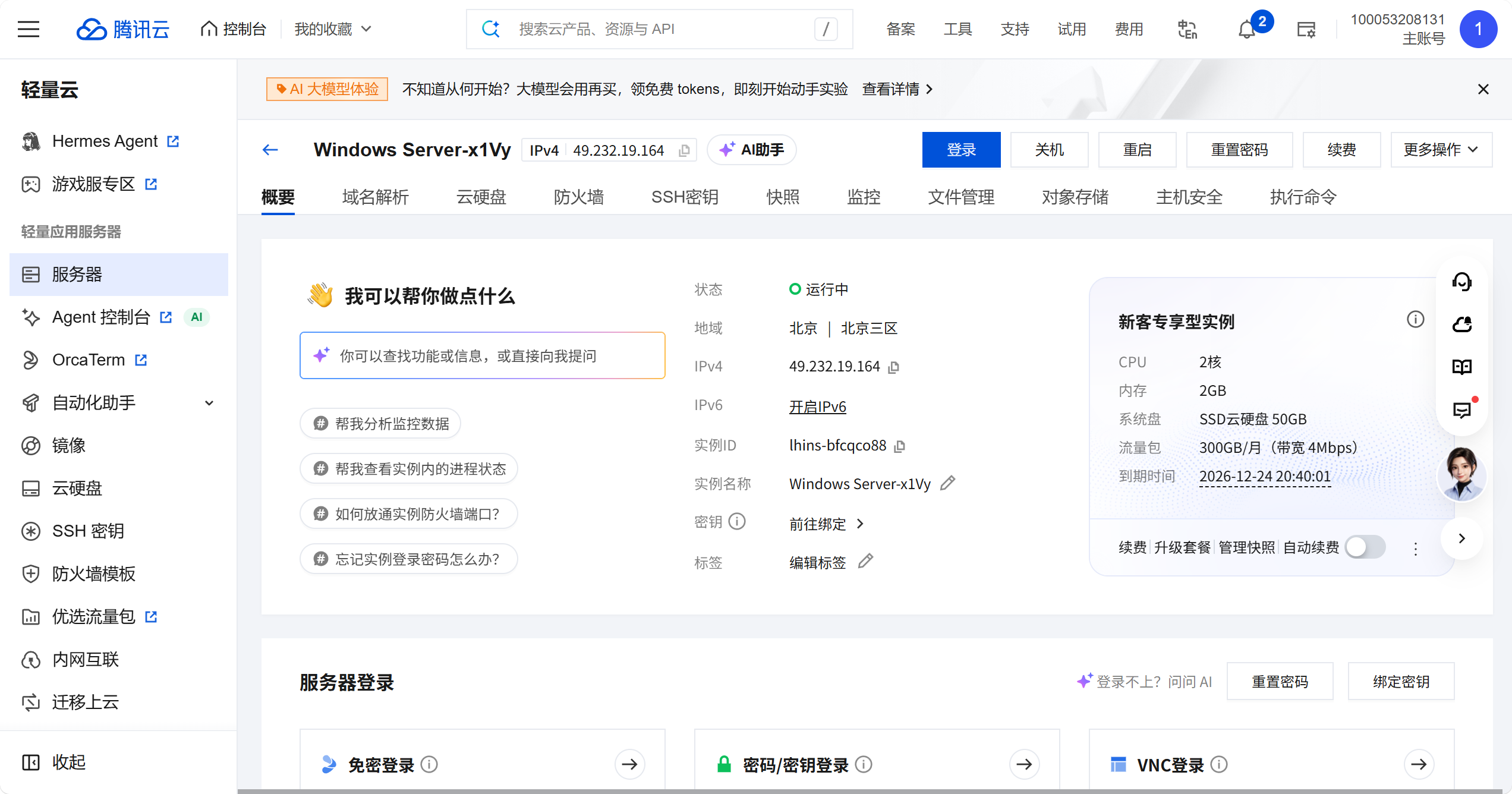
Task: Select the analyze monitoring data suggestion
Action: point(380,423)
